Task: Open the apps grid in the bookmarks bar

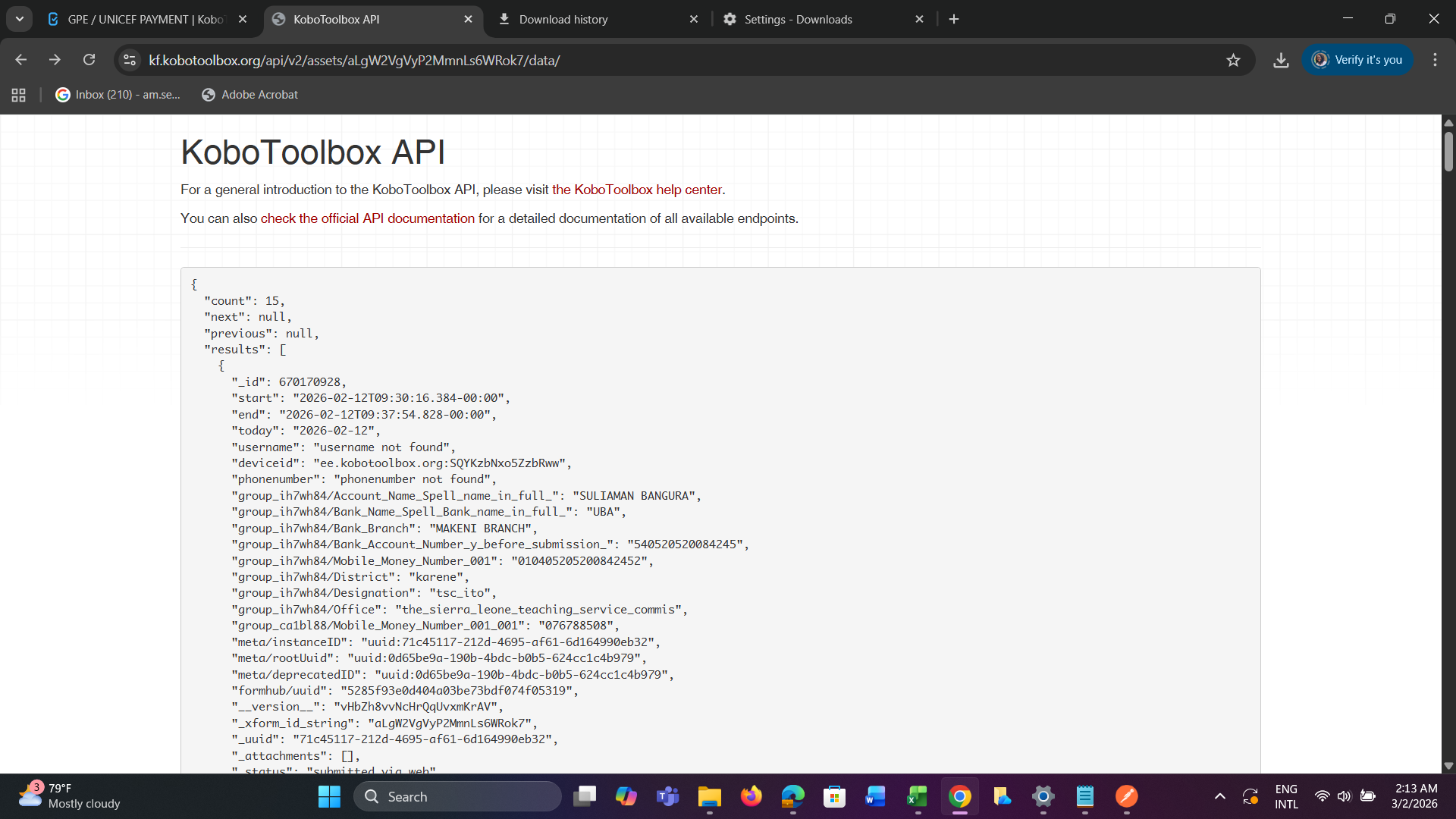Action: pyautogui.click(x=19, y=95)
